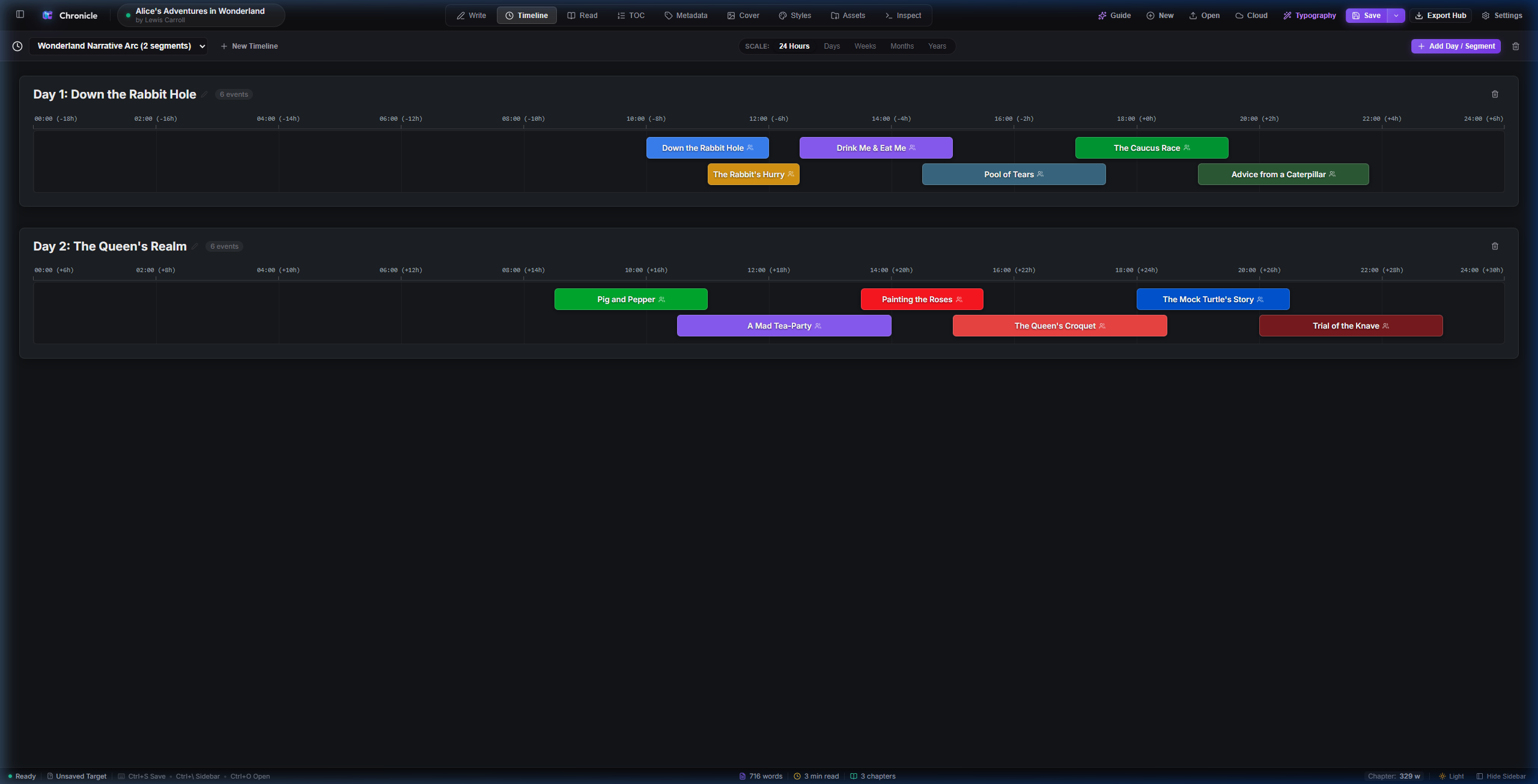The width and height of the screenshot is (1538, 784).
Task: Switch to the Timeline tab
Action: 526,16
